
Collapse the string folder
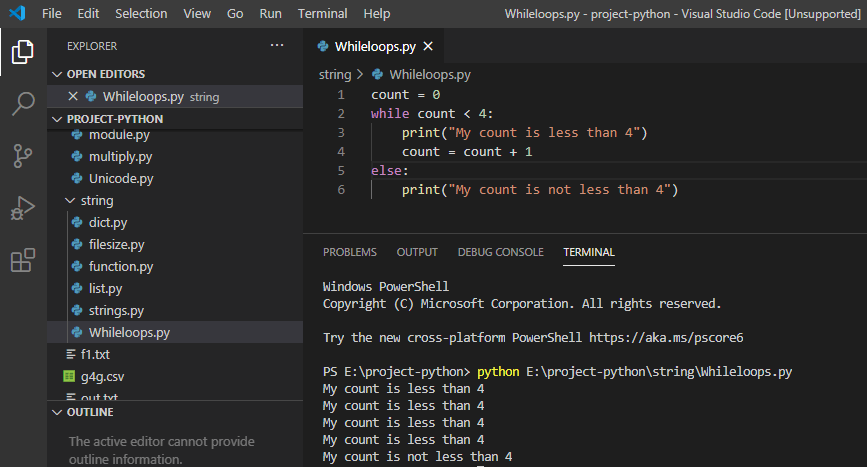point(70,201)
